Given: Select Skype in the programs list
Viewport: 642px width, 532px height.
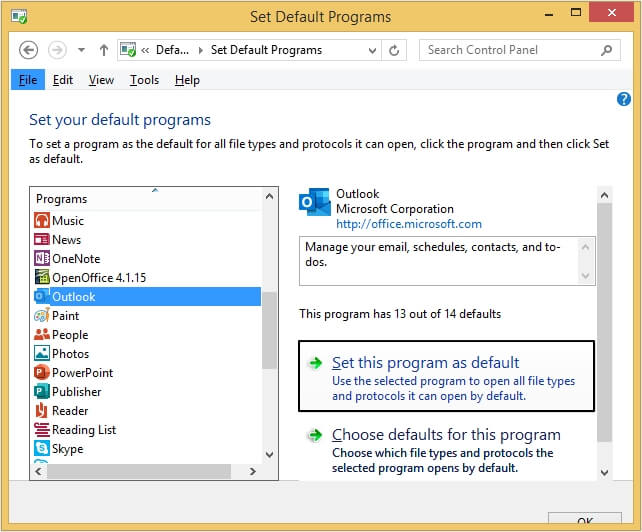Looking at the screenshot, I should pos(147,448).
